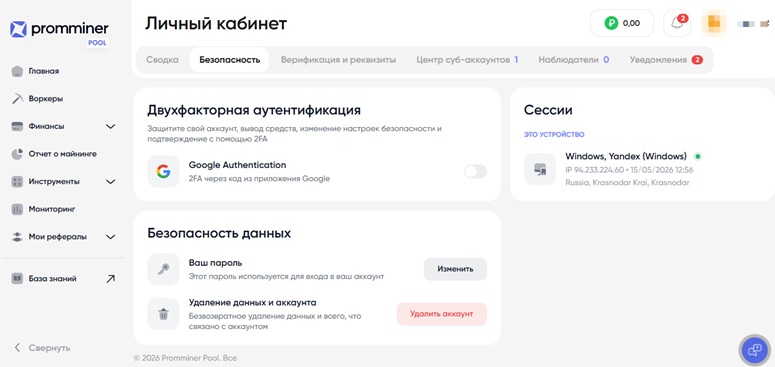The height and width of the screenshot is (367, 775).
Task: Click the pie chart icon for Отчет о майнинге
Action: [x=17, y=154]
